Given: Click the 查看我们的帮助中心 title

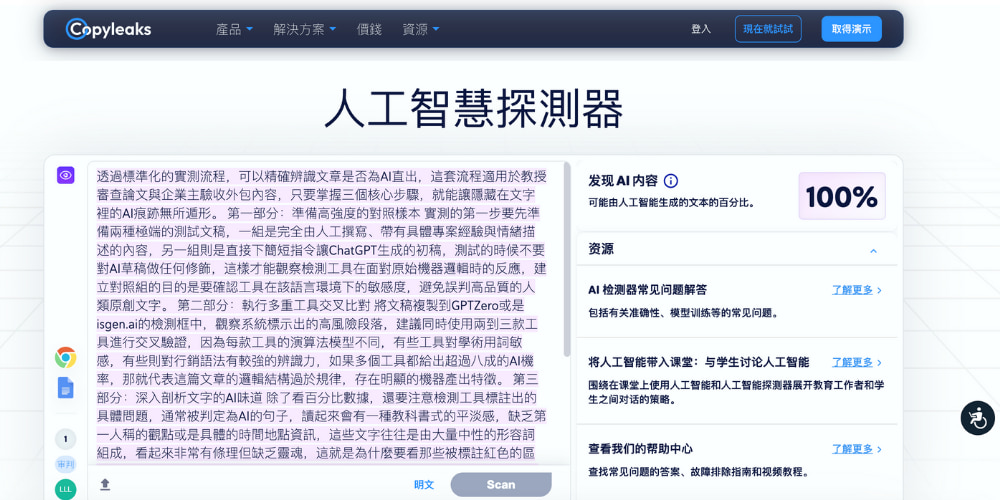Looking at the screenshot, I should (x=640, y=449).
